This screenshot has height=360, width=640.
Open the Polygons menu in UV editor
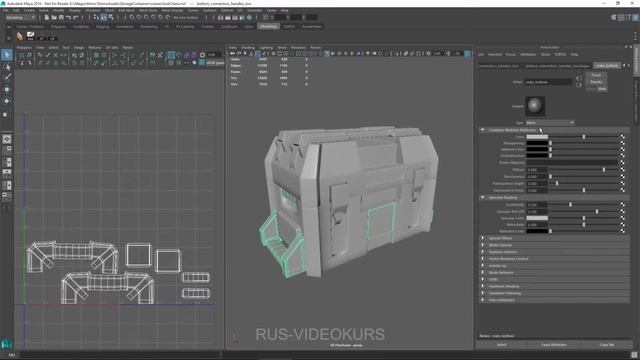[24, 48]
